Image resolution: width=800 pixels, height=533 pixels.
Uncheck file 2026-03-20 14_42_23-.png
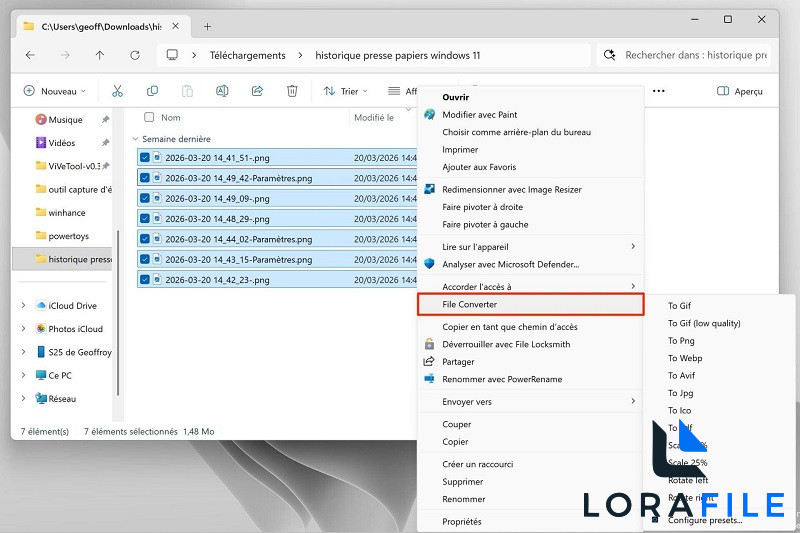(x=145, y=280)
